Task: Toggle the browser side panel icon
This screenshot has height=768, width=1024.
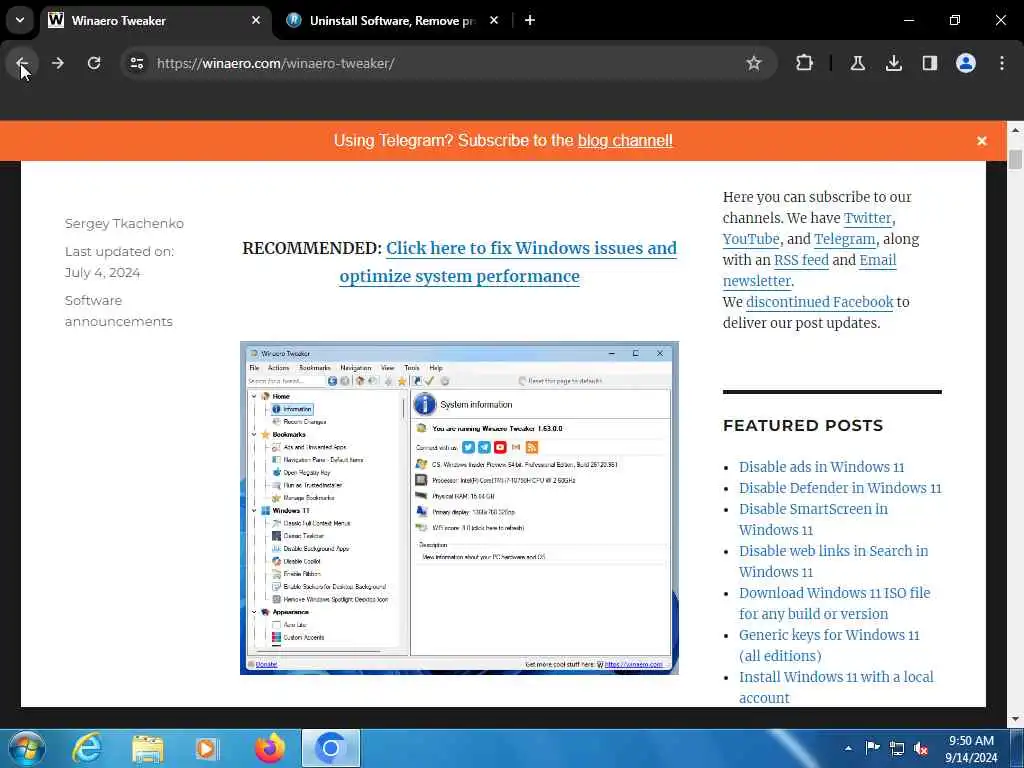Action: coord(929,63)
